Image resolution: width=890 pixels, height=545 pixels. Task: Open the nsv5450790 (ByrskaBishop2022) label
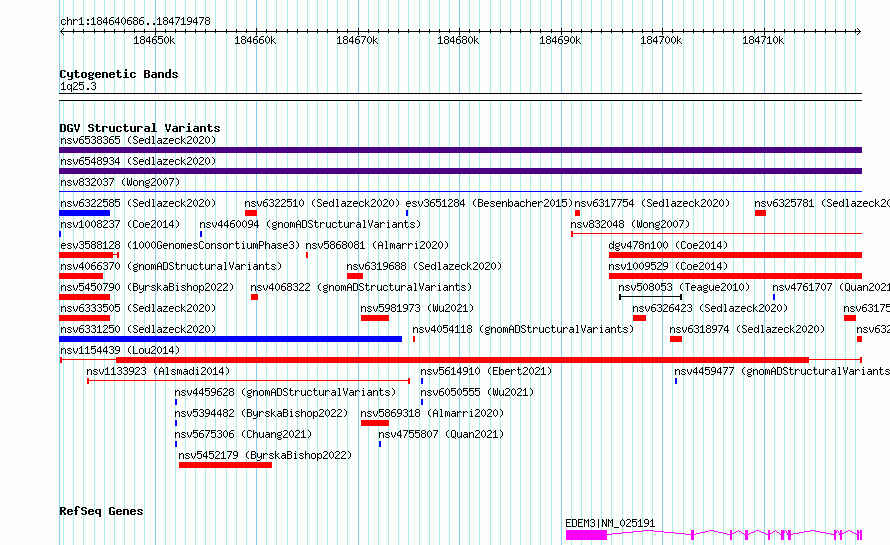[147, 287]
